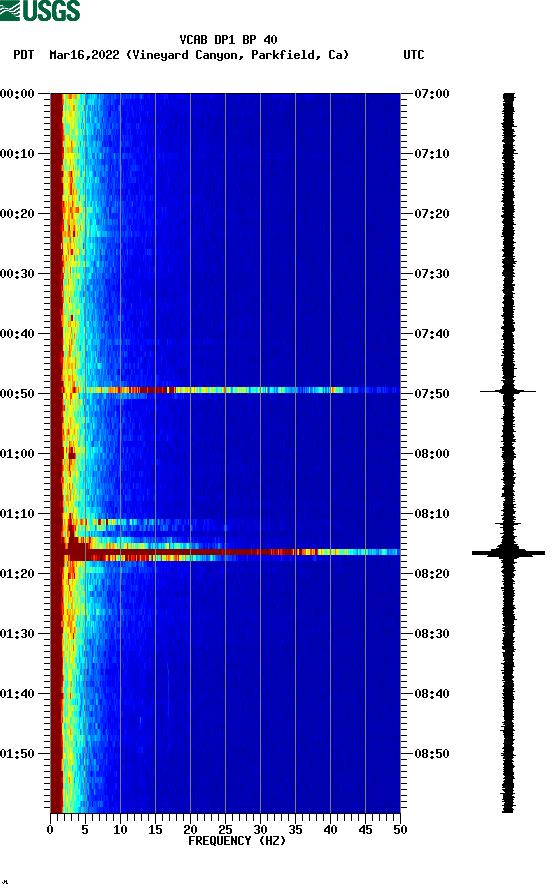Screen dimensions: 552x893
Task: Click the 'FREQUENCY (HZ)' axis title
Action: [x=236, y=841]
